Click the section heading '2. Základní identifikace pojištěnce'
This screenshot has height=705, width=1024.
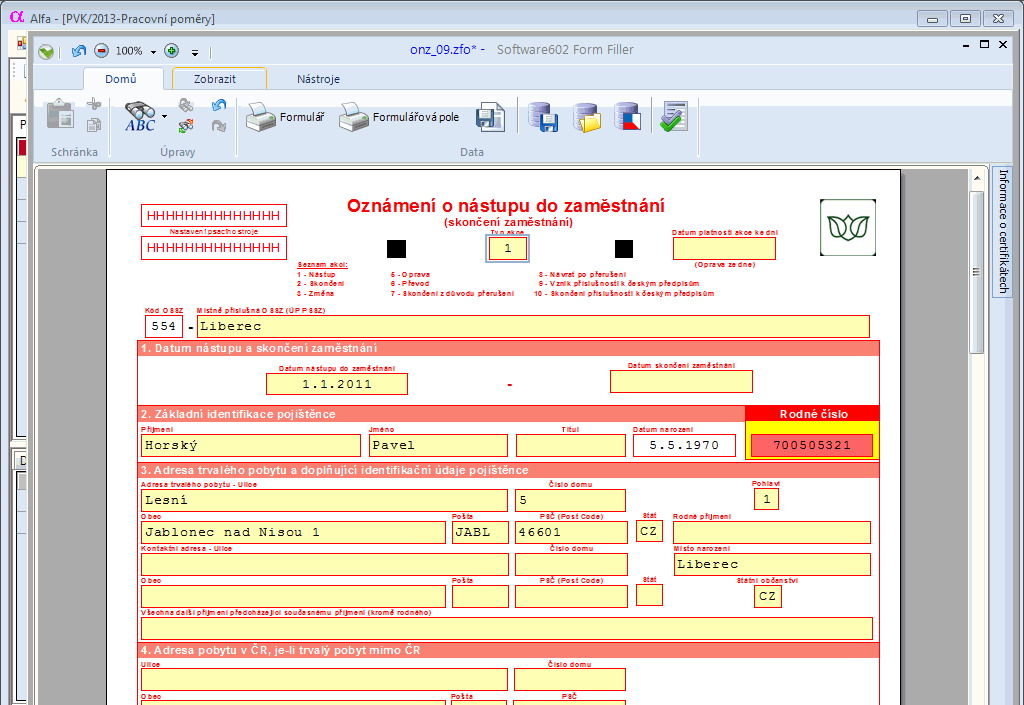point(238,415)
